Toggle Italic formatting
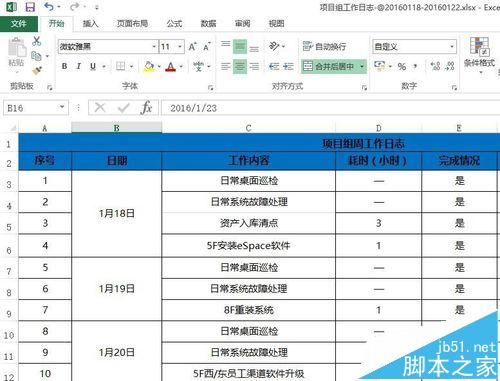The height and width of the screenshot is (381, 500). [79, 66]
